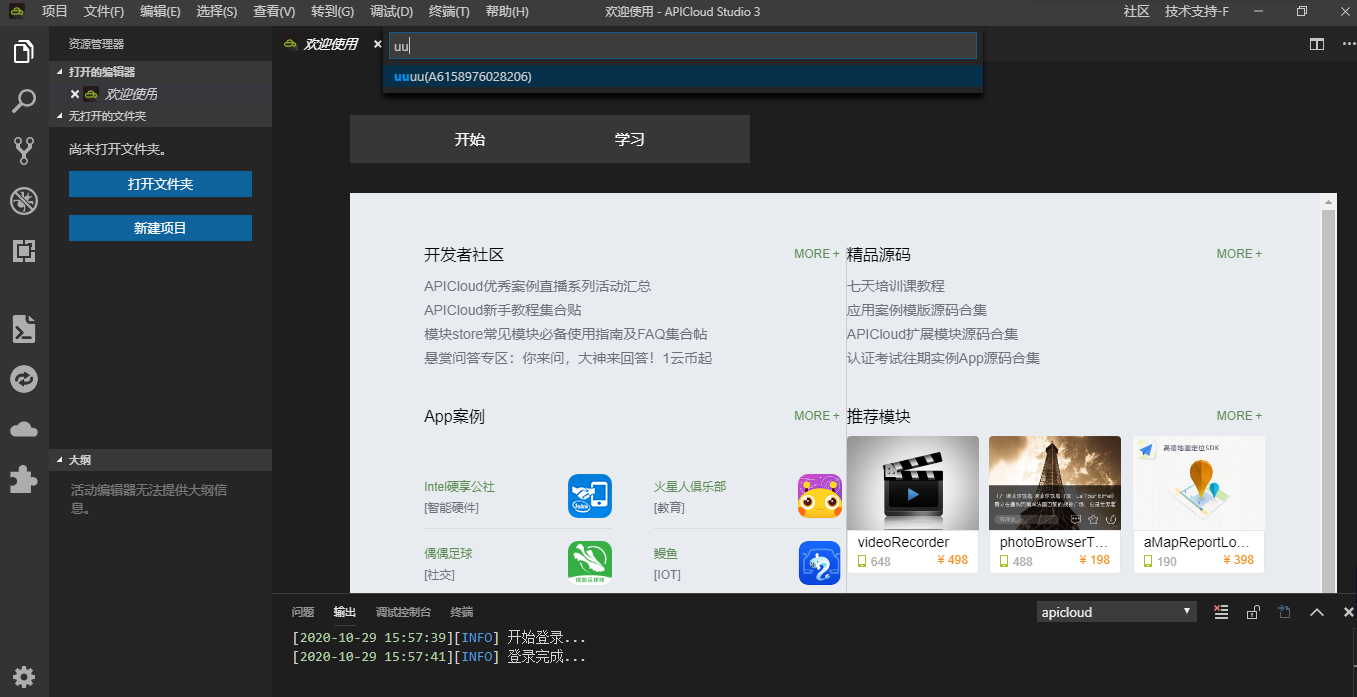Open the settings gear at bottom left
This screenshot has height=697, width=1357.
[24, 676]
